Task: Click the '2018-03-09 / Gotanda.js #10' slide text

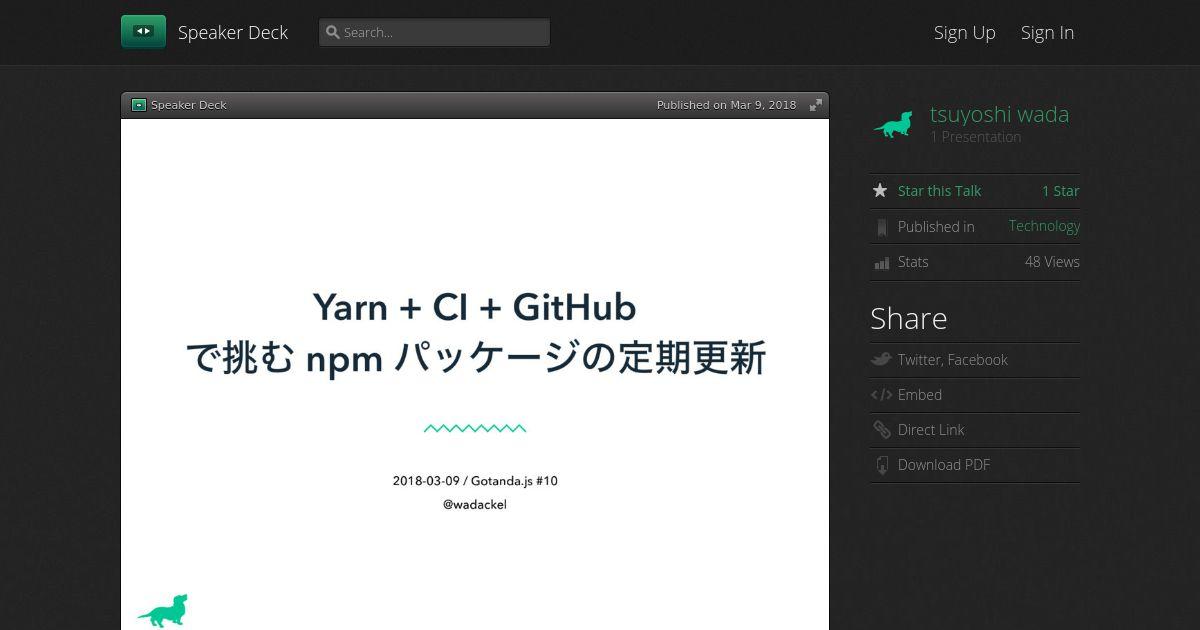Action: [x=475, y=481]
